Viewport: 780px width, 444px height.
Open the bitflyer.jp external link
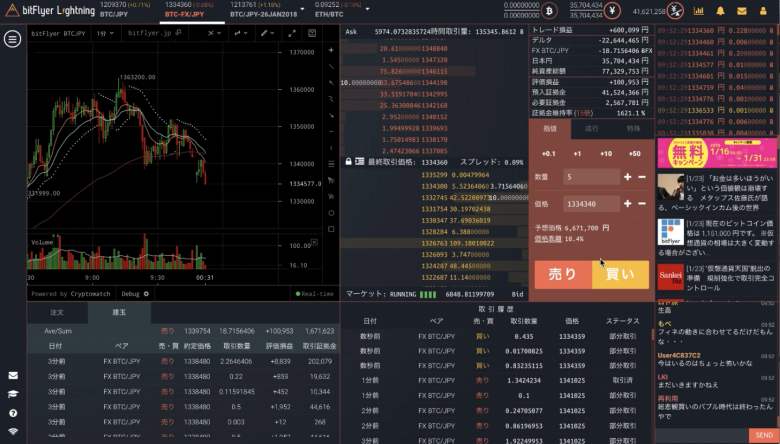point(154,33)
